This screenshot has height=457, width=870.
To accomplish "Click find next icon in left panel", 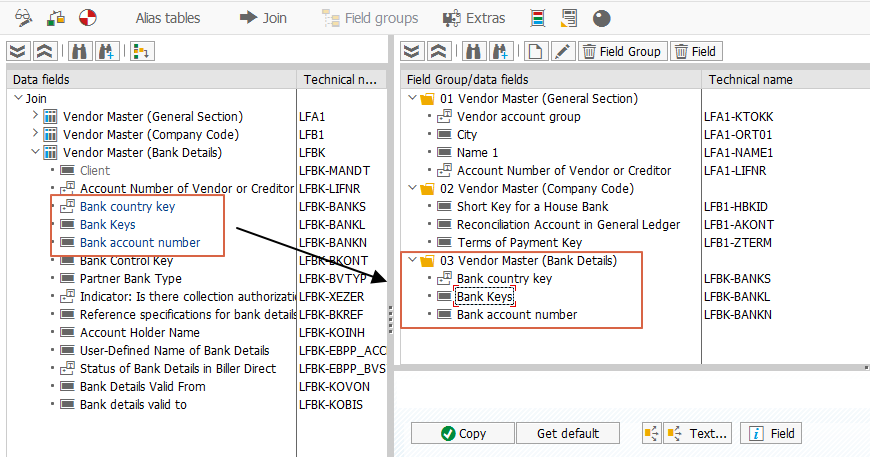I will [107, 52].
